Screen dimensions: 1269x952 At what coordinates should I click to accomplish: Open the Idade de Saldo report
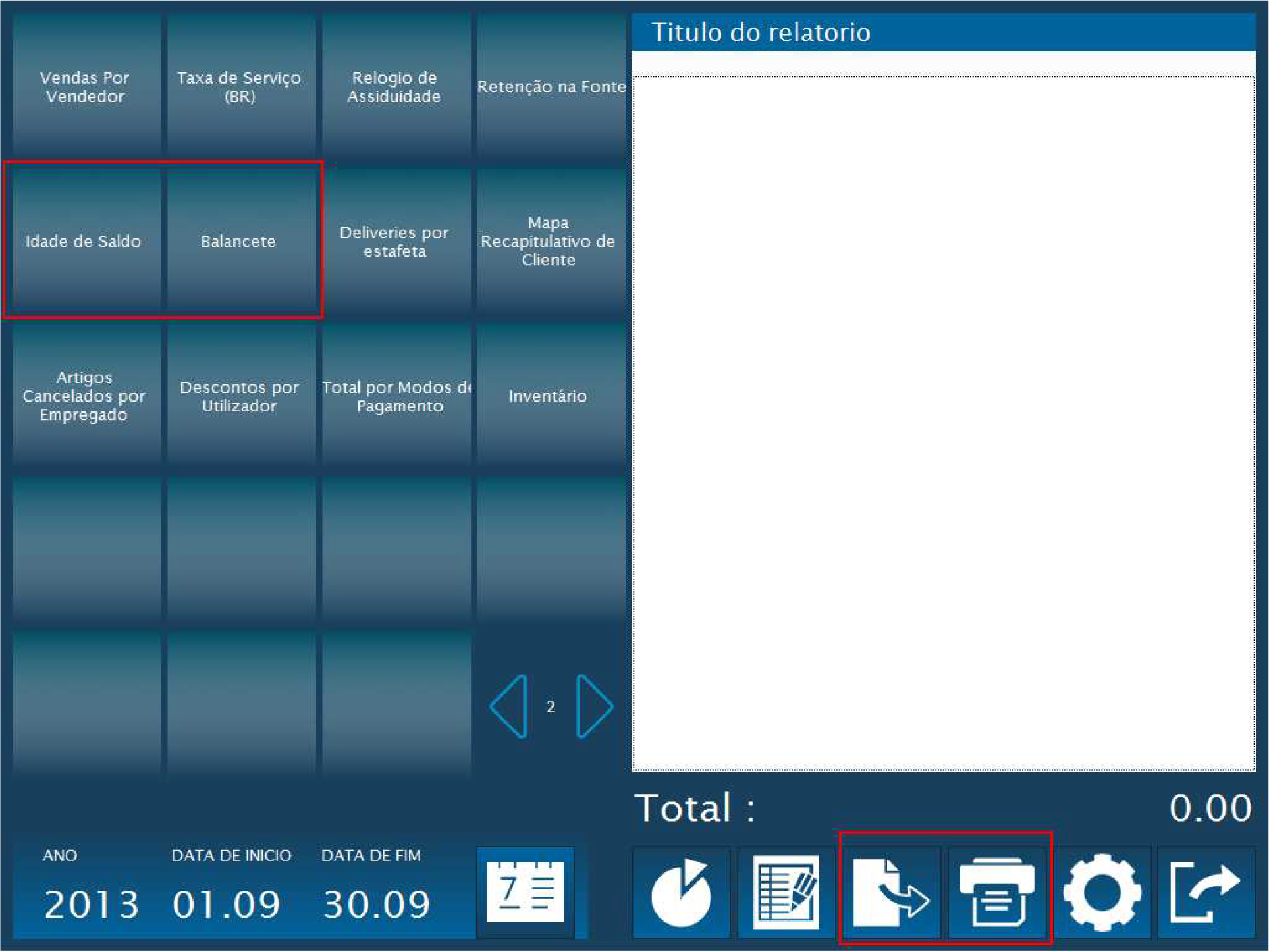(x=84, y=241)
